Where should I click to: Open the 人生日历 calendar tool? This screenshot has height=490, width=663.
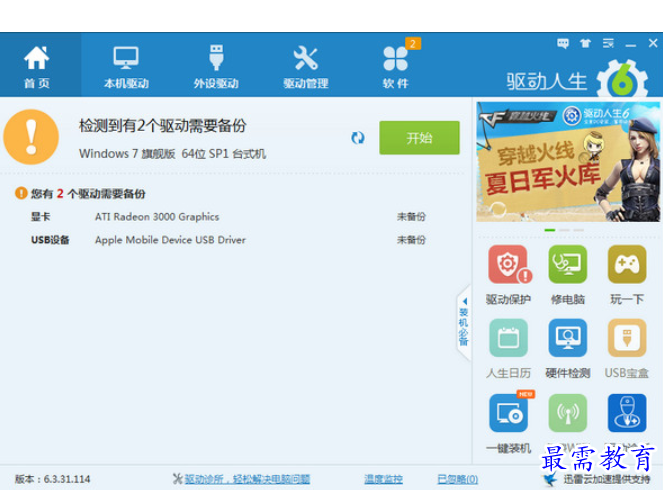tap(508, 348)
